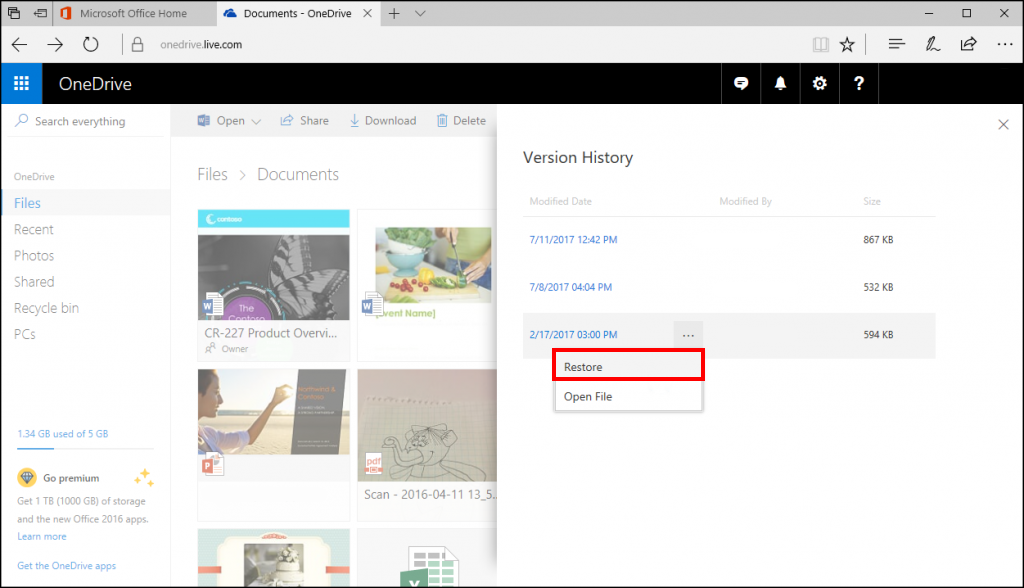Viewport: 1024px width, 588px height.
Task: Click Download in the toolbar
Action: [383, 121]
